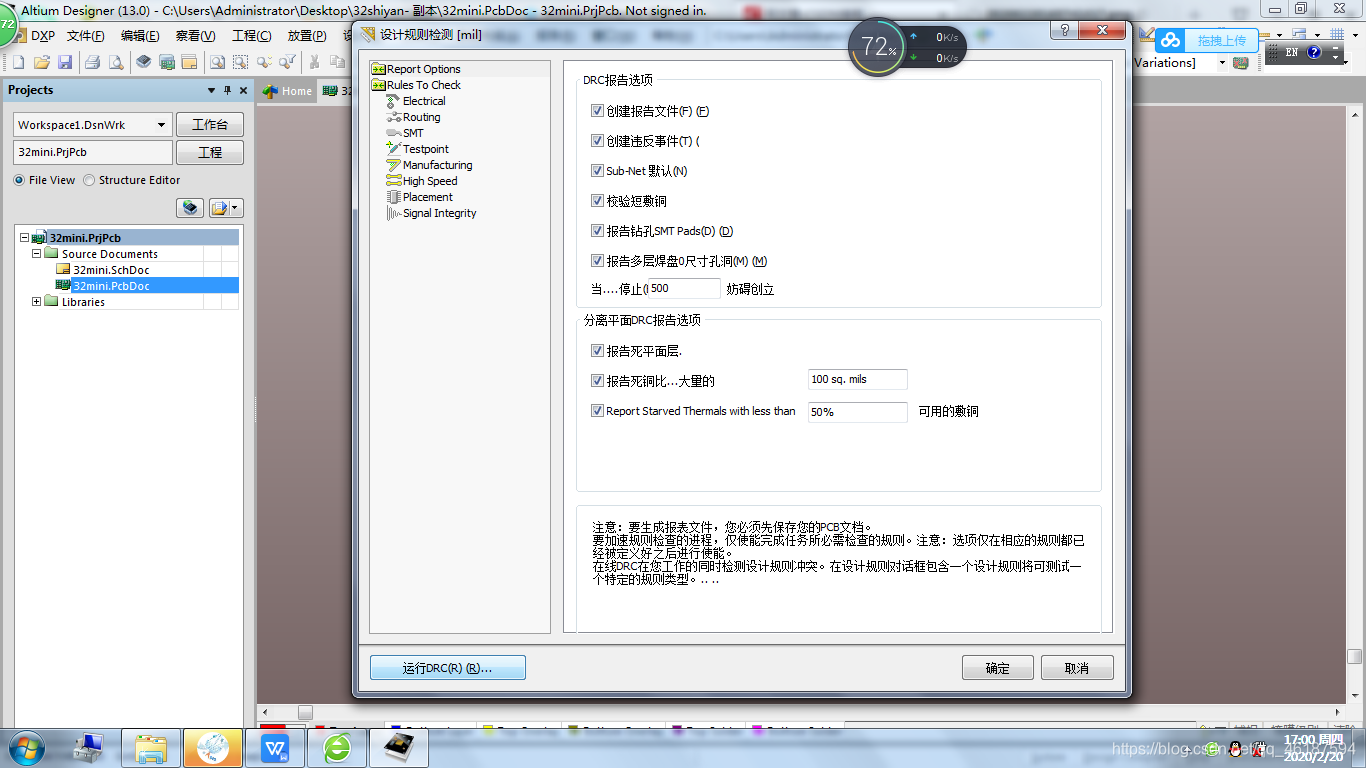Open Windows Explorer from taskbar
Image resolution: width=1366 pixels, height=768 pixels.
click(x=152, y=747)
